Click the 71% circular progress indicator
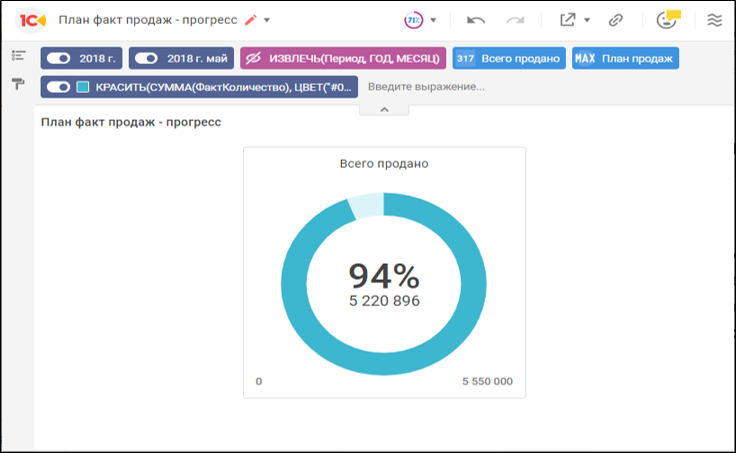 pyautogui.click(x=414, y=20)
